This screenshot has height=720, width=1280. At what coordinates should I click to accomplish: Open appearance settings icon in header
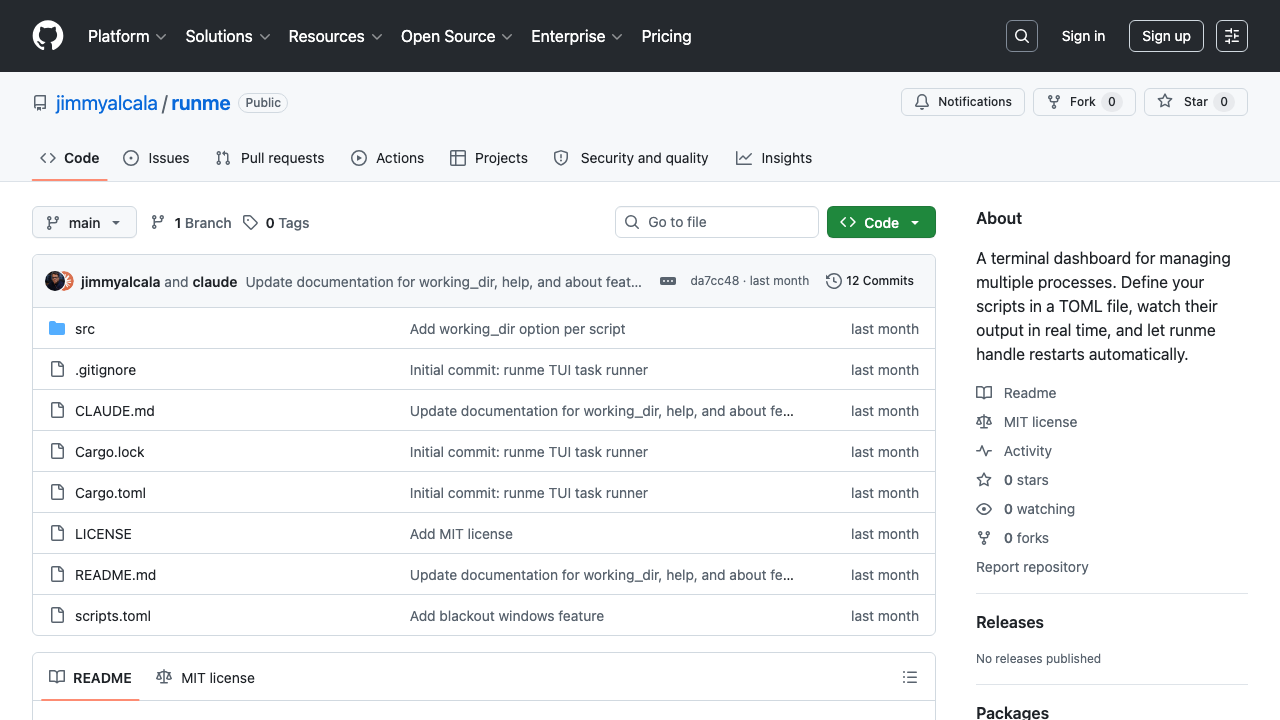(x=1231, y=36)
